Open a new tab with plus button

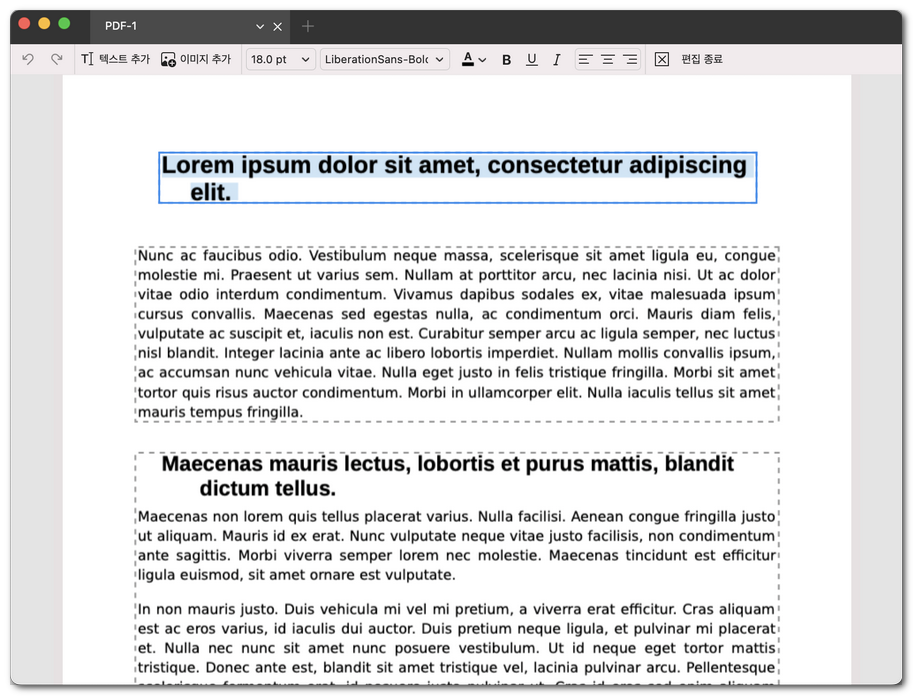(x=308, y=26)
